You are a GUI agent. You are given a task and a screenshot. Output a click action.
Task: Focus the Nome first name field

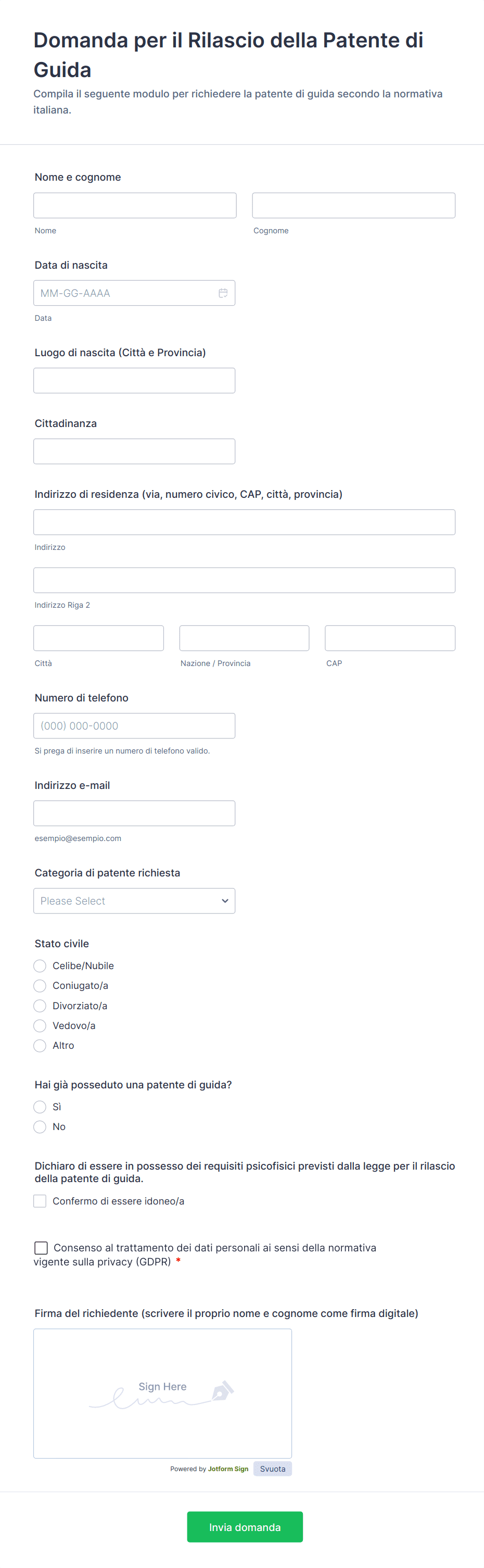[134, 205]
